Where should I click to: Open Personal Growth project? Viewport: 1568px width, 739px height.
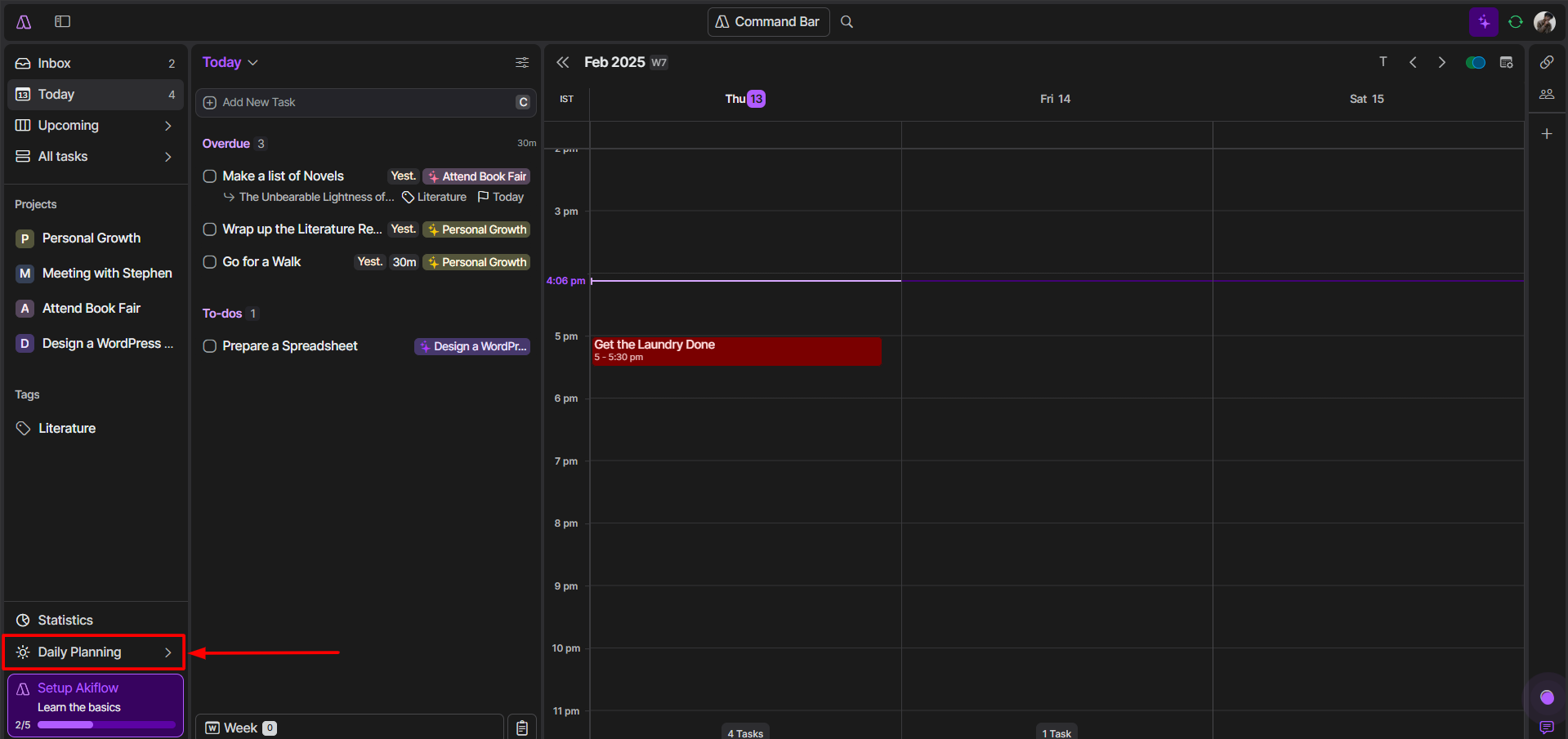[x=96, y=238]
